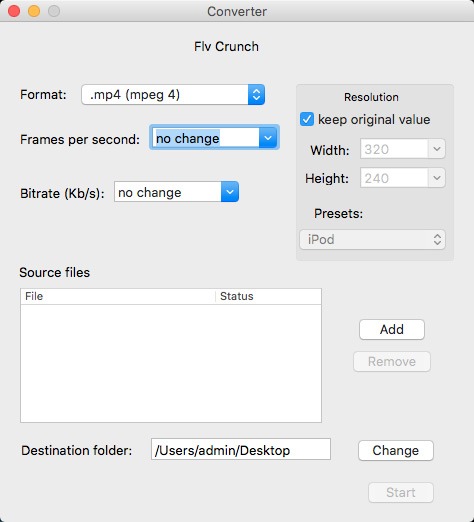
Task: Focus the Destination folder path field
Action: click(x=241, y=449)
